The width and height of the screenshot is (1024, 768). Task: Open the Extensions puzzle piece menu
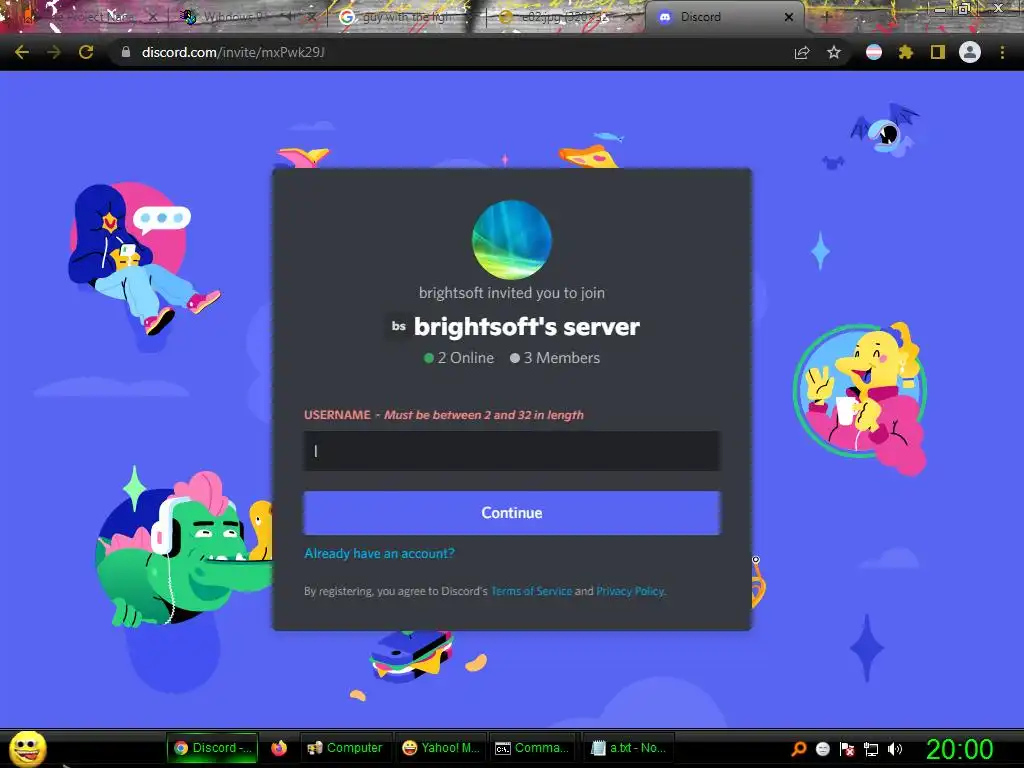[x=905, y=52]
